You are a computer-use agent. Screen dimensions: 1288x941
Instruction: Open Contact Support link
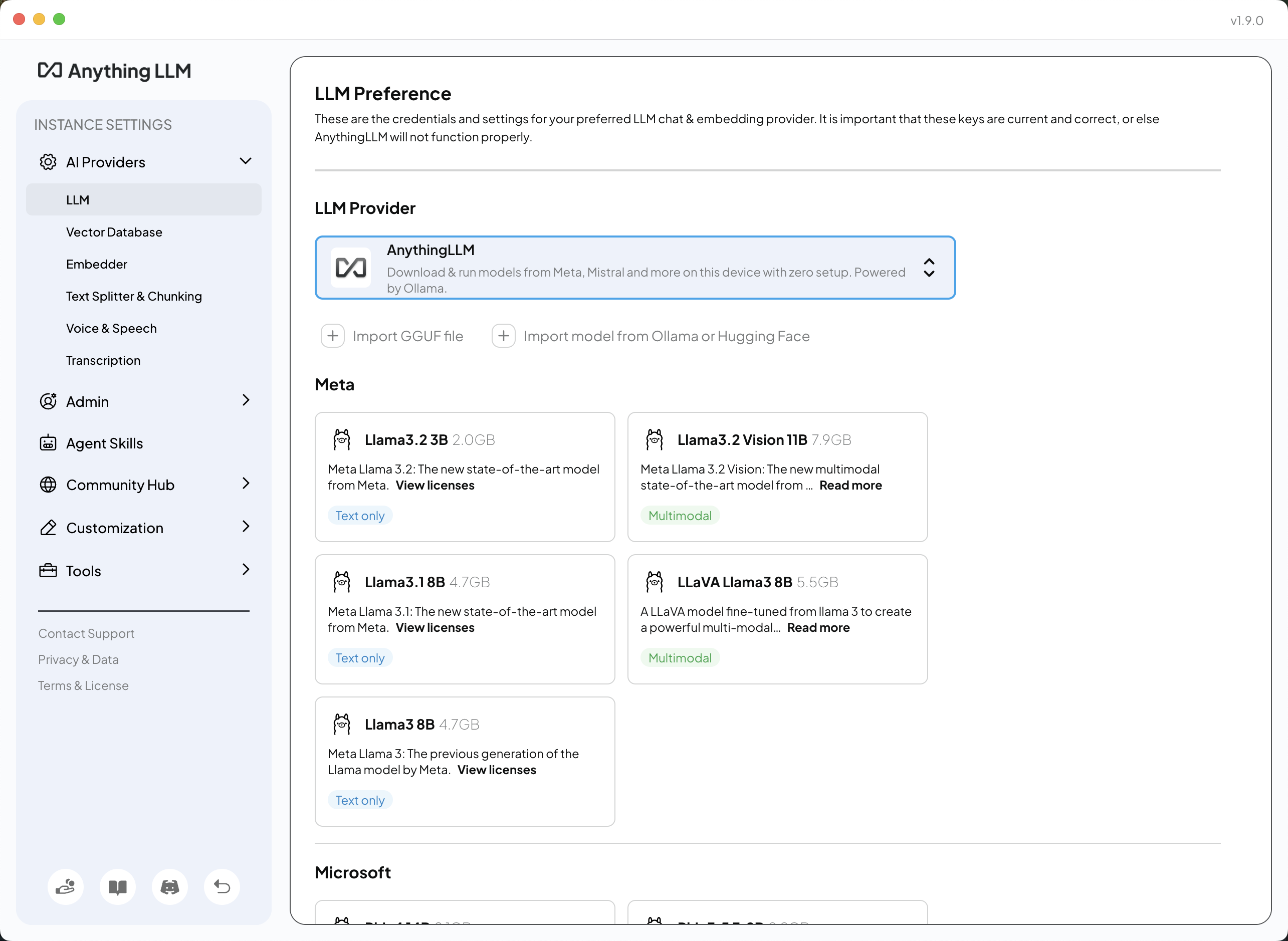coord(86,633)
